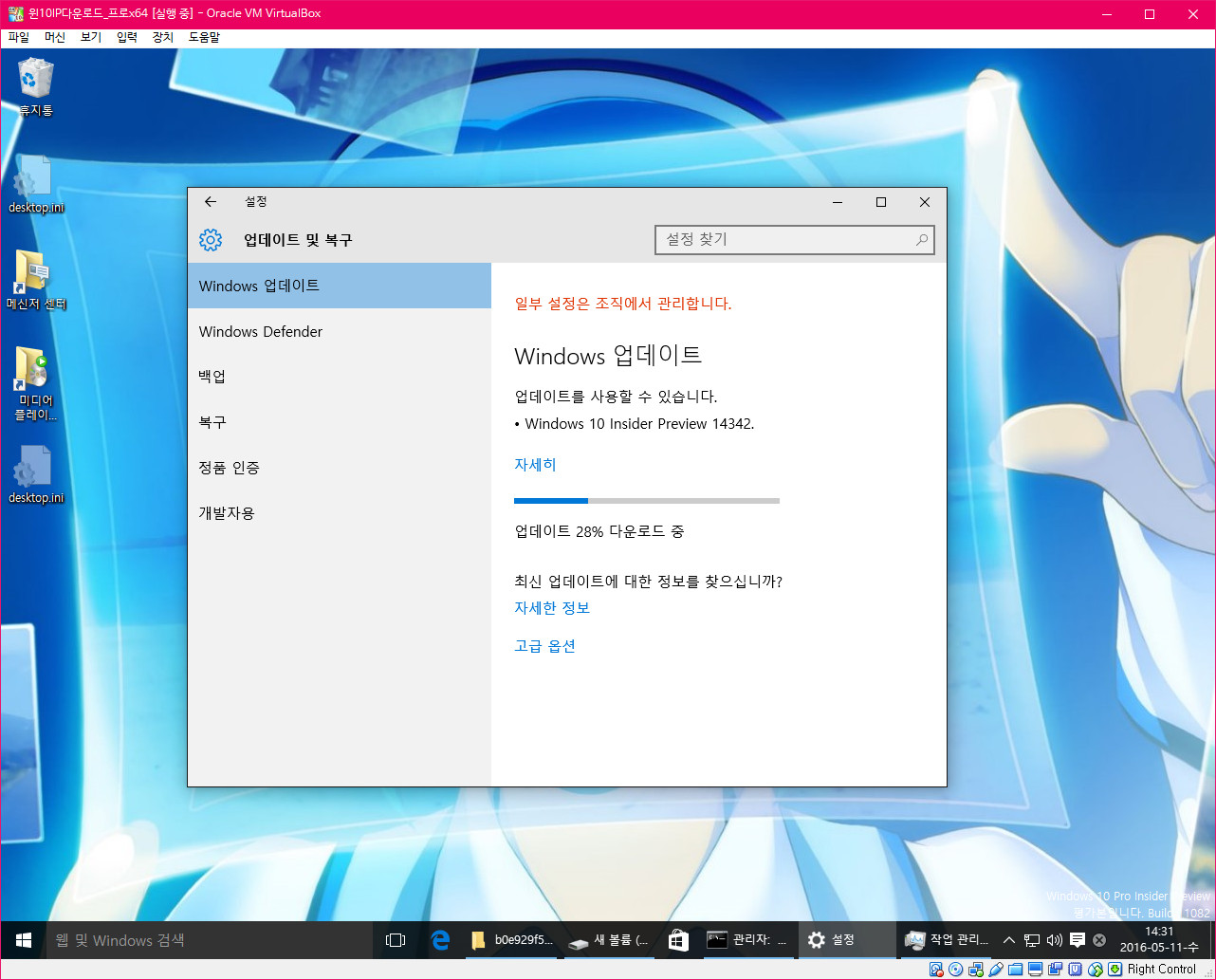Switch to the 관리자 command prompt window
This screenshot has width=1216, height=980.
point(748,940)
